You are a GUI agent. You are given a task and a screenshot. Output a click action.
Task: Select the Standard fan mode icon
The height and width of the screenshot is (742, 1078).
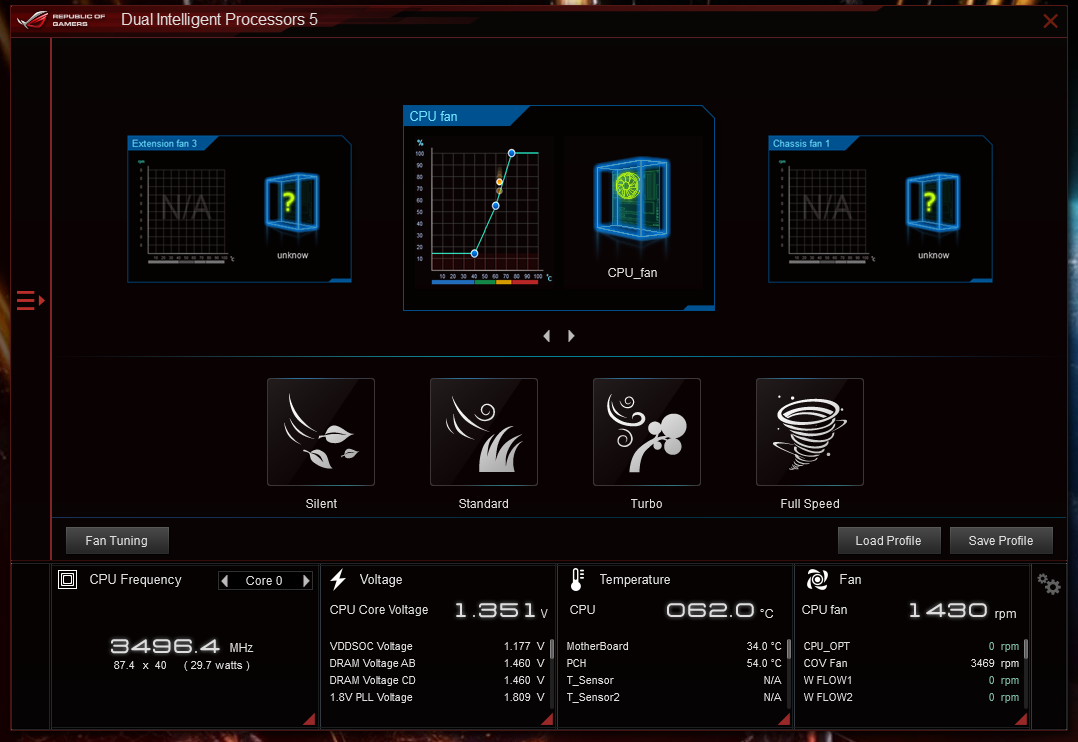pyautogui.click(x=484, y=432)
